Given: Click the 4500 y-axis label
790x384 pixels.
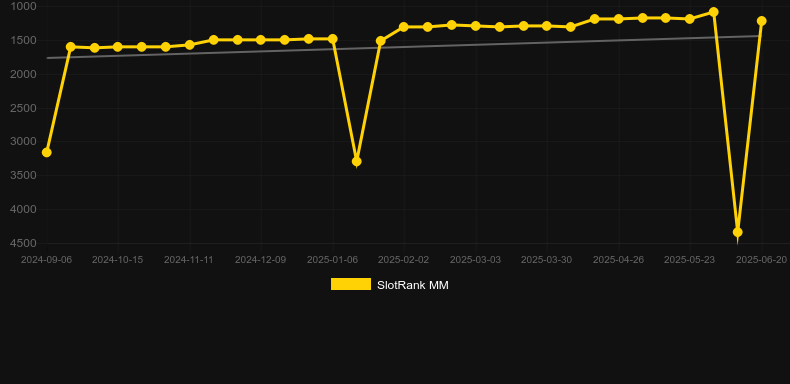Looking at the screenshot, I should click(x=23, y=243).
